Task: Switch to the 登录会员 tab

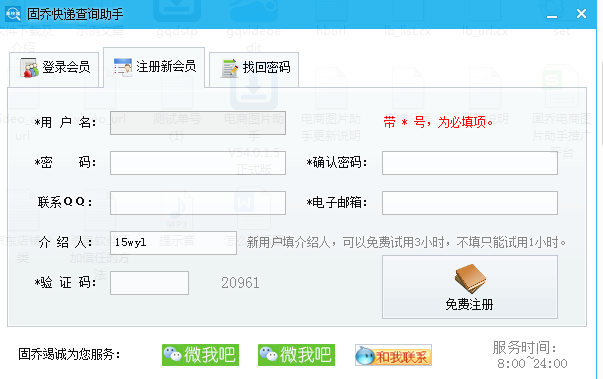Action: click(x=54, y=70)
